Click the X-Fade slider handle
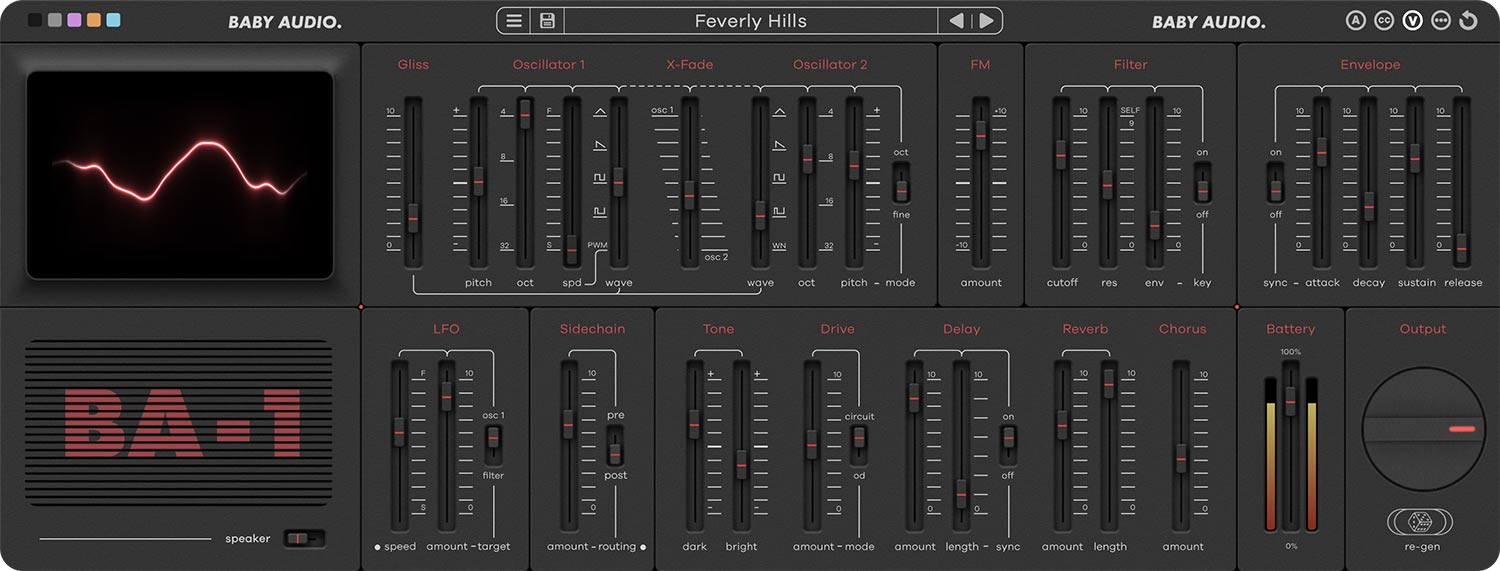Image resolution: width=1500 pixels, height=571 pixels. pyautogui.click(x=689, y=195)
